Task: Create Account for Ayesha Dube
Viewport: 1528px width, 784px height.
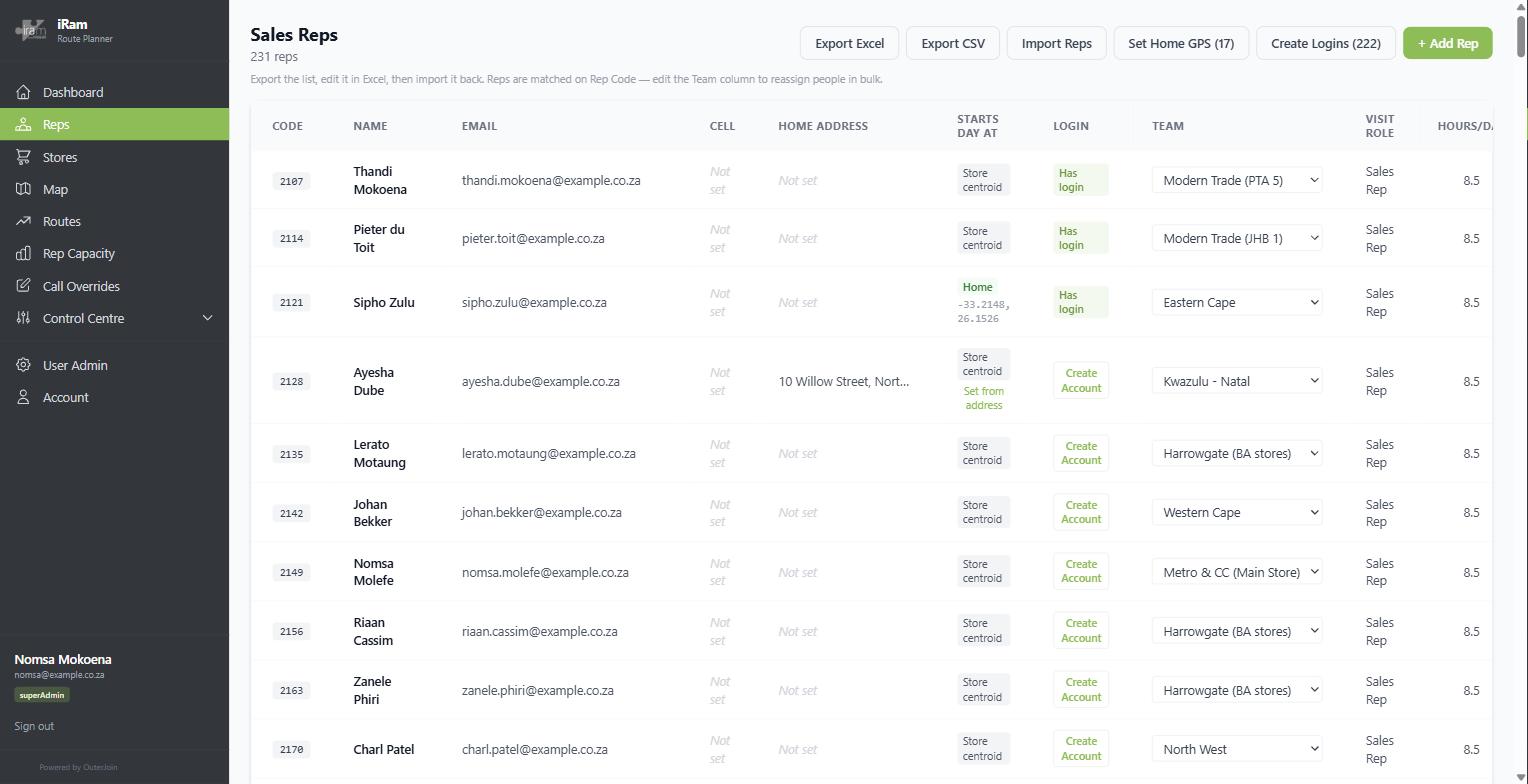Action: pyautogui.click(x=1081, y=381)
